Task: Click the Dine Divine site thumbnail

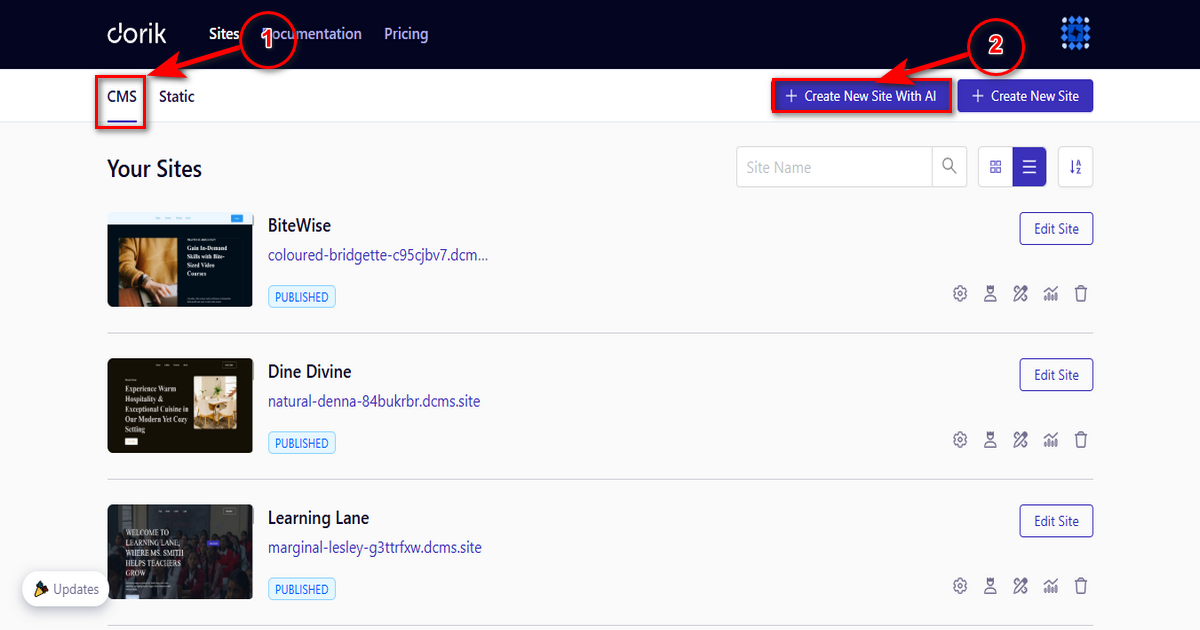Action: point(180,405)
